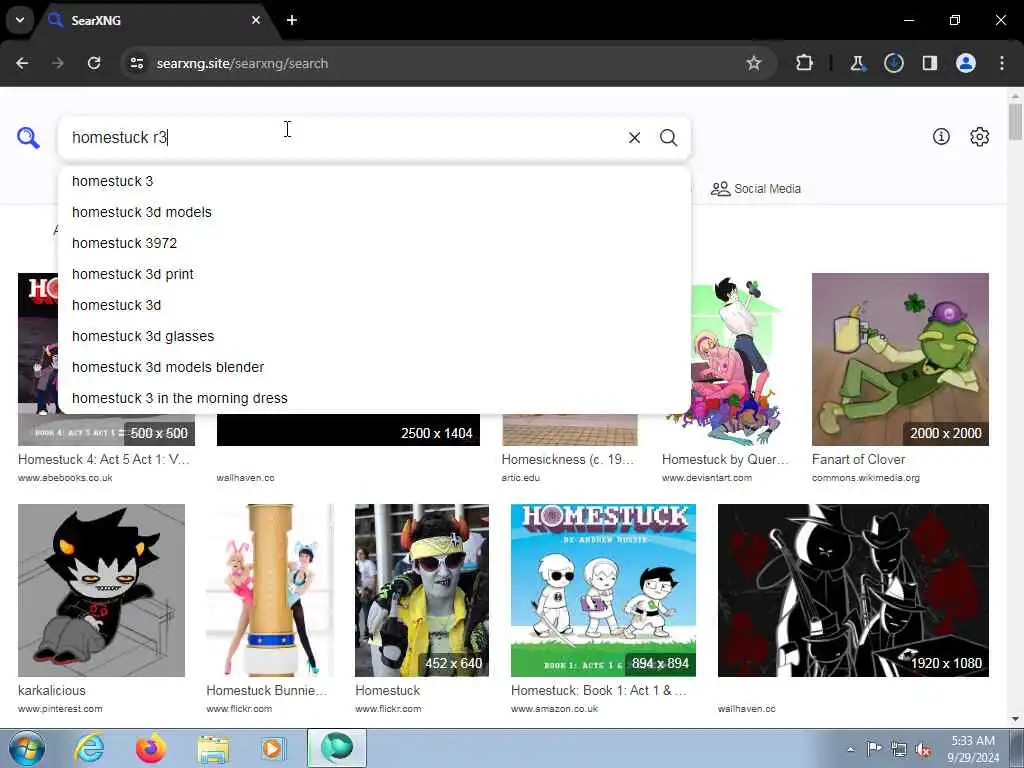Open the Homestuck by Quer... artwork thumbnail
Screen dimensions: 1024x768
pyautogui.click(x=737, y=359)
